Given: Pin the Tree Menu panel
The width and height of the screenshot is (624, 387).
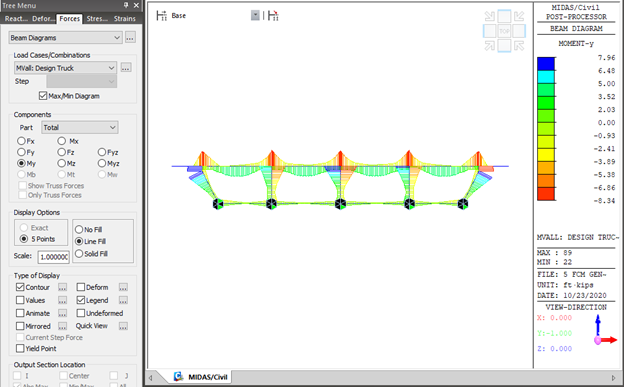Looking at the screenshot, I should (x=126, y=5).
